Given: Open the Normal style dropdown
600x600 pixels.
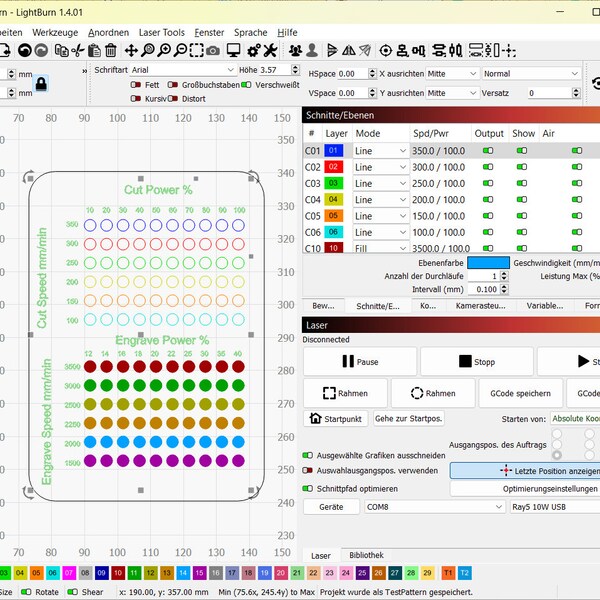Looking at the screenshot, I should pyautogui.click(x=532, y=73).
